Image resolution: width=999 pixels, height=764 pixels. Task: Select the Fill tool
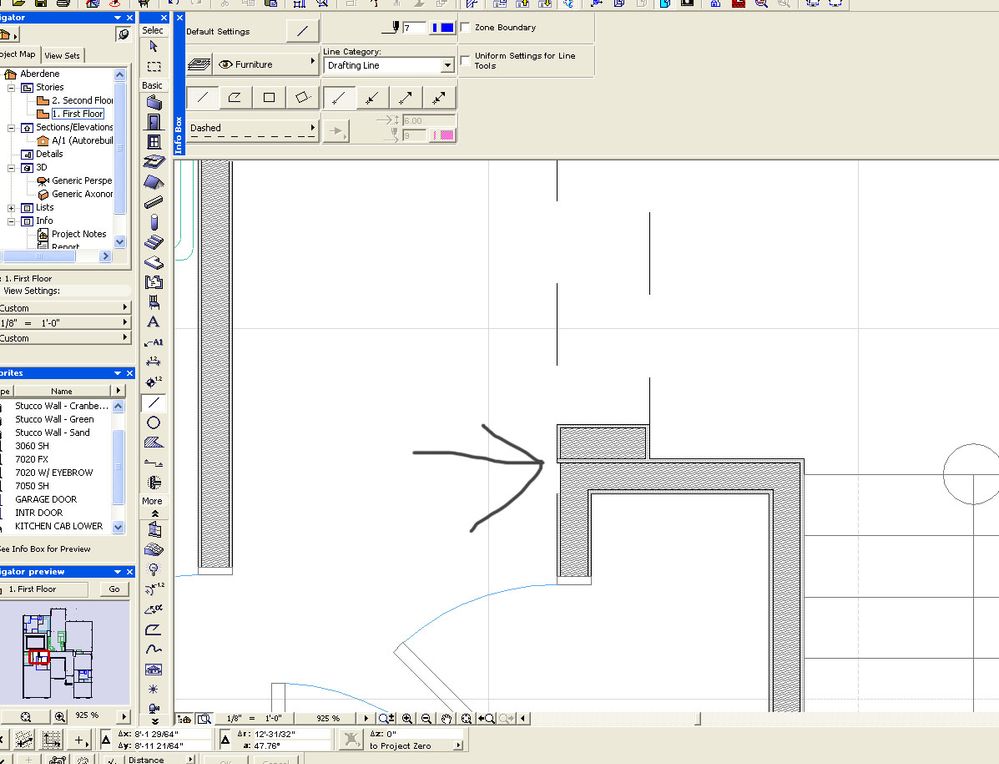coord(154,442)
